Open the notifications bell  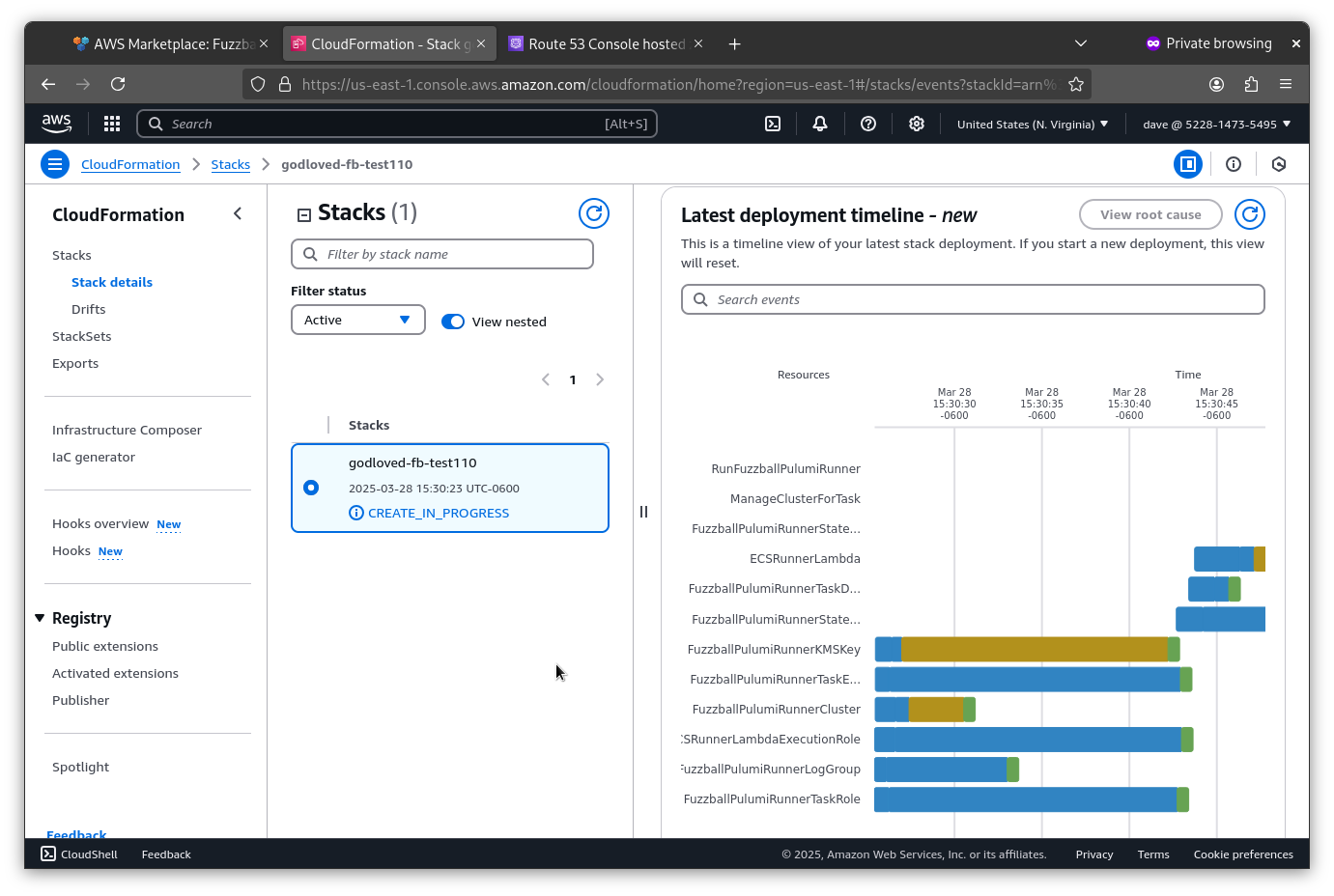[x=820, y=124]
